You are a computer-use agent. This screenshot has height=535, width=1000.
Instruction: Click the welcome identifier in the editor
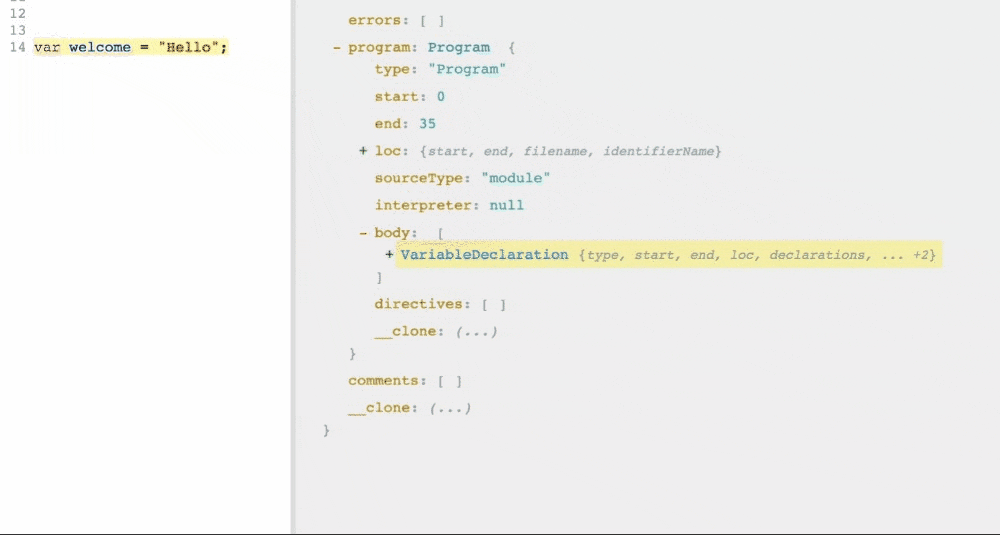(x=99, y=47)
